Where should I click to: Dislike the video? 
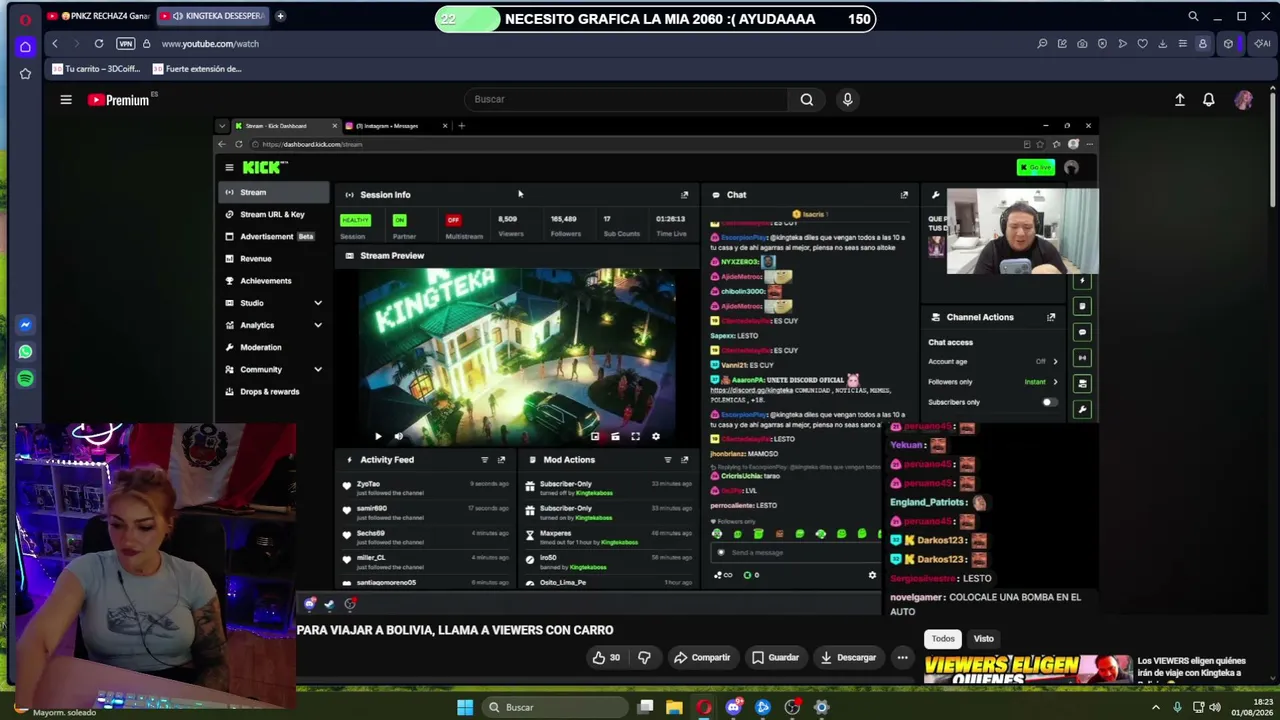pyautogui.click(x=644, y=657)
